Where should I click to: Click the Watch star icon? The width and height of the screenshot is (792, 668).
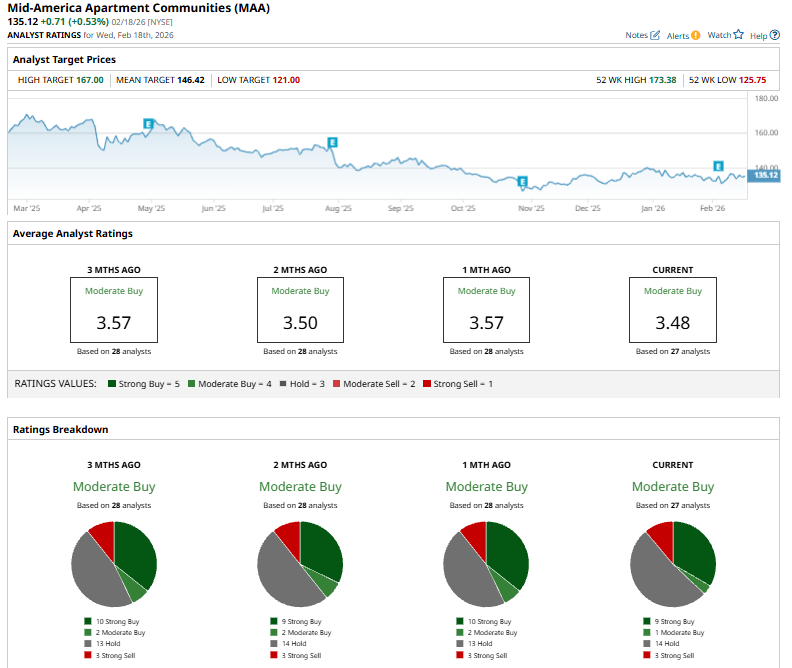click(x=738, y=35)
